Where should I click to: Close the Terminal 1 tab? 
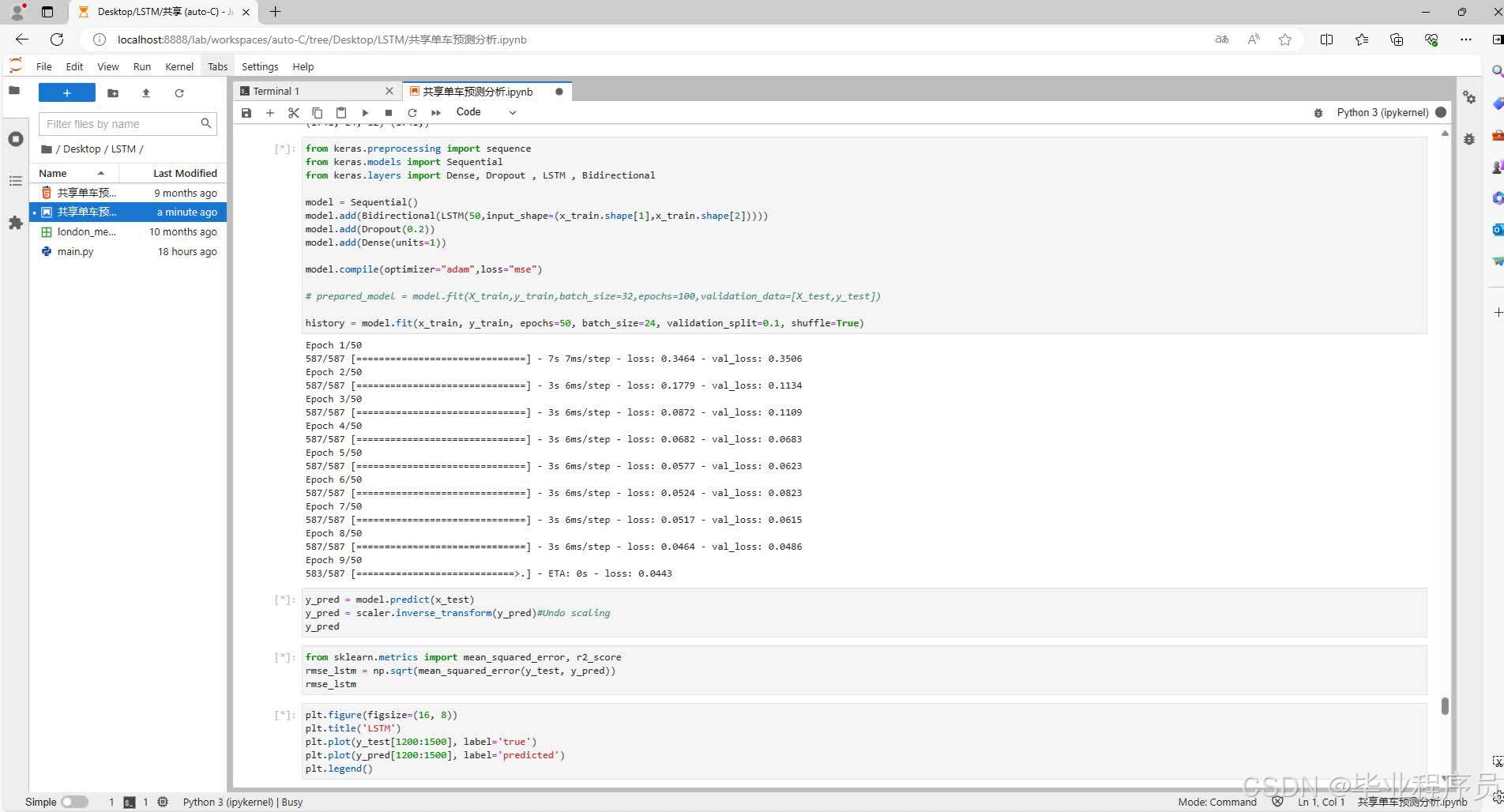coord(389,92)
